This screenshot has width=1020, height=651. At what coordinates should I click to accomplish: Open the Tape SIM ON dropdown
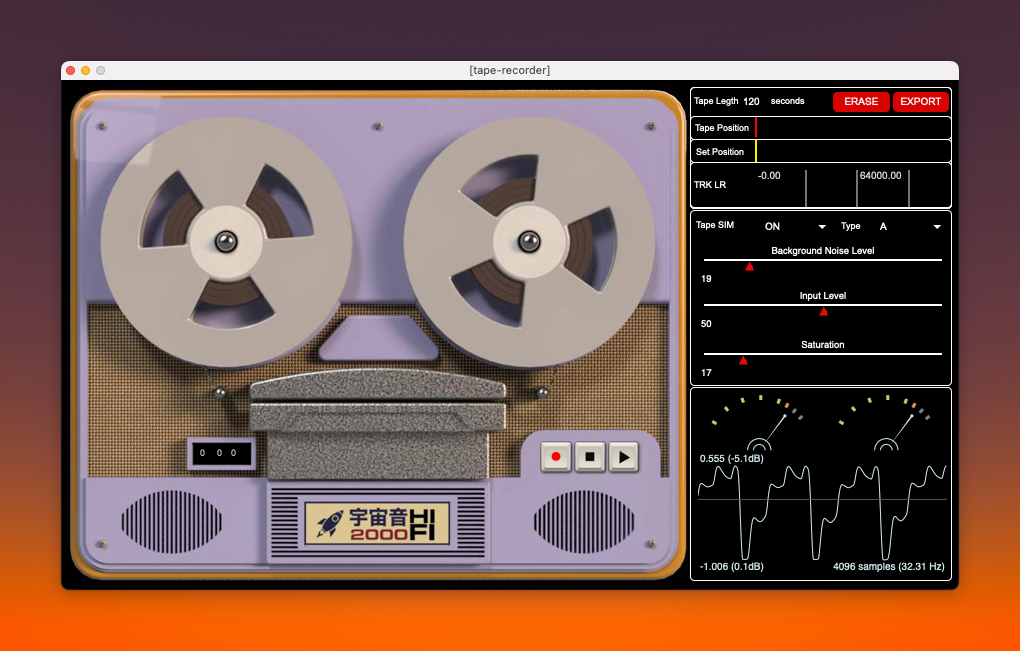click(x=795, y=227)
